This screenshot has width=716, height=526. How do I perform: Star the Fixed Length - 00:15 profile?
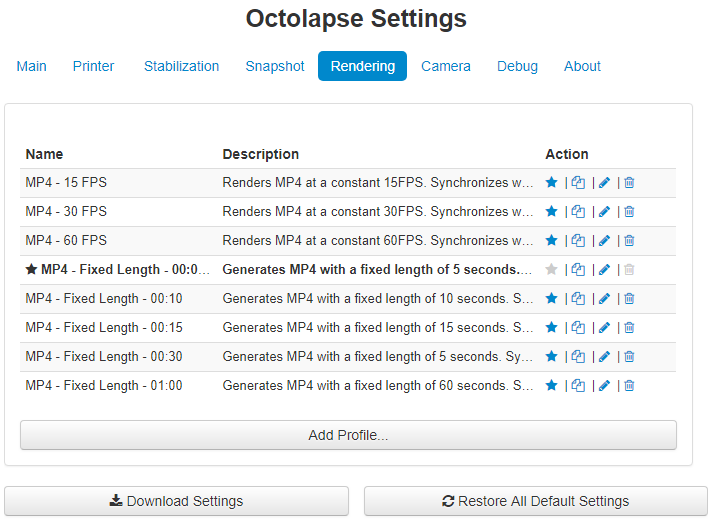pyautogui.click(x=551, y=327)
